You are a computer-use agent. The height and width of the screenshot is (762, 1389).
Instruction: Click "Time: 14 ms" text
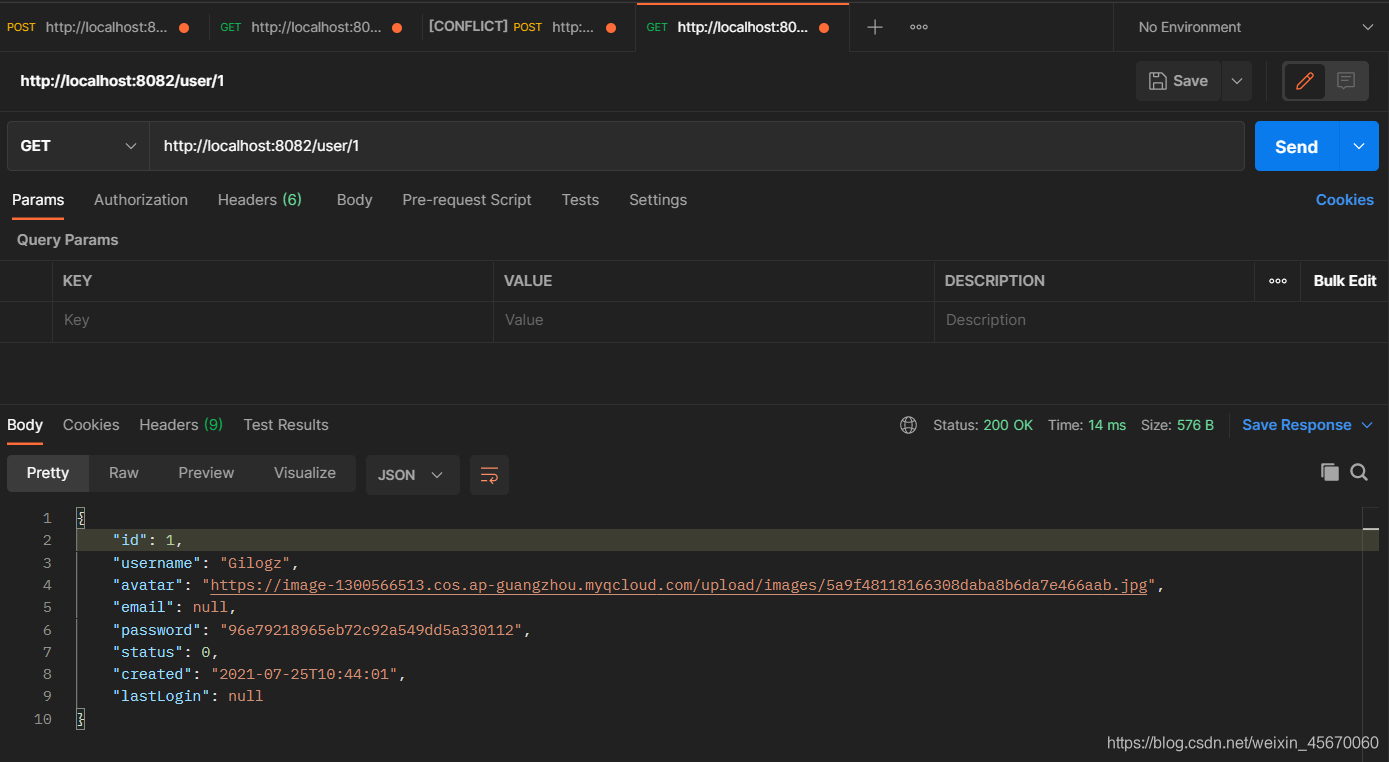[1087, 425]
